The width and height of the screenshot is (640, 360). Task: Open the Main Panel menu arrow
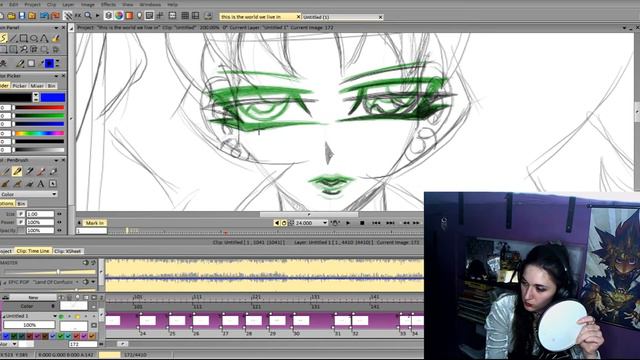56,27
